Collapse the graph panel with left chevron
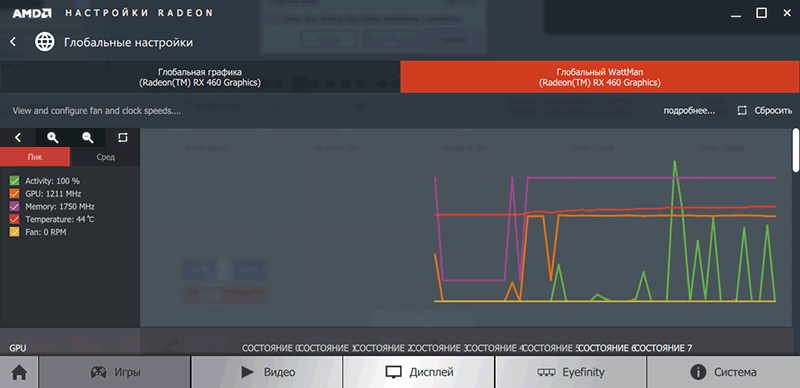Viewport: 800px width, 388px height. [17, 137]
